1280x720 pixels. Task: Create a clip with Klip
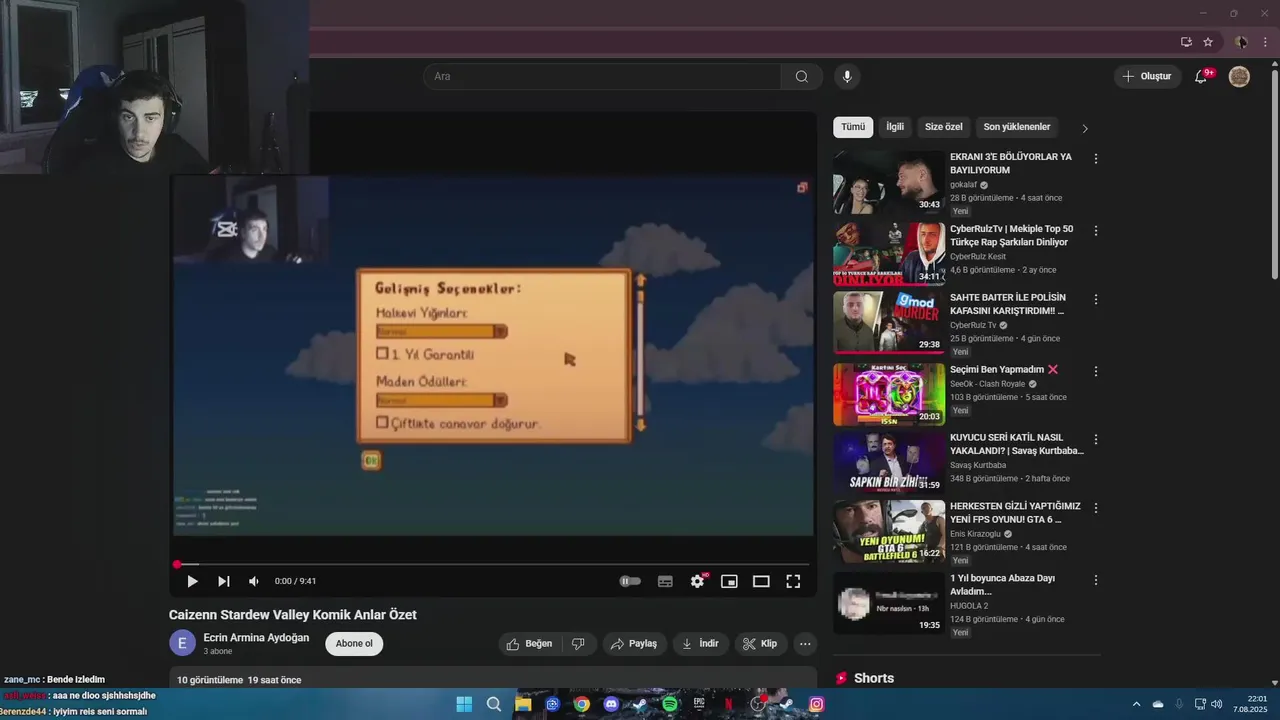pyautogui.click(x=761, y=644)
